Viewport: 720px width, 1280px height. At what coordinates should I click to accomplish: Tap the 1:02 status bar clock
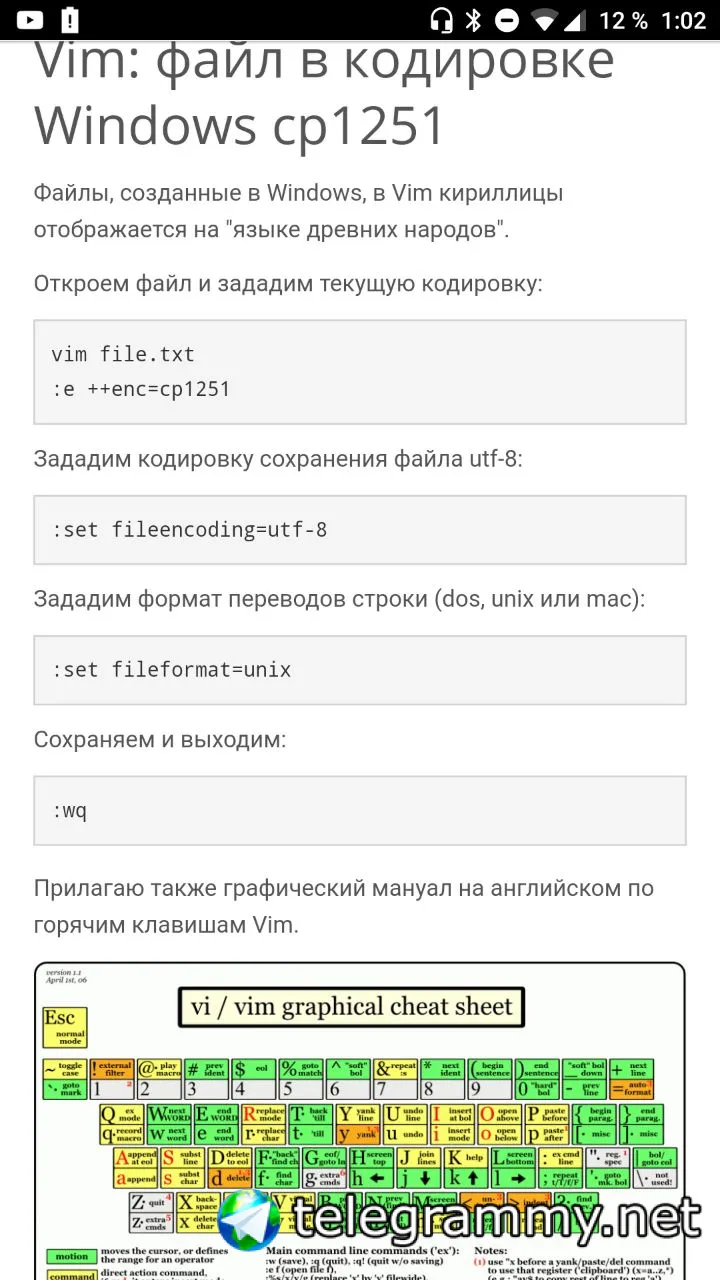tap(684, 20)
